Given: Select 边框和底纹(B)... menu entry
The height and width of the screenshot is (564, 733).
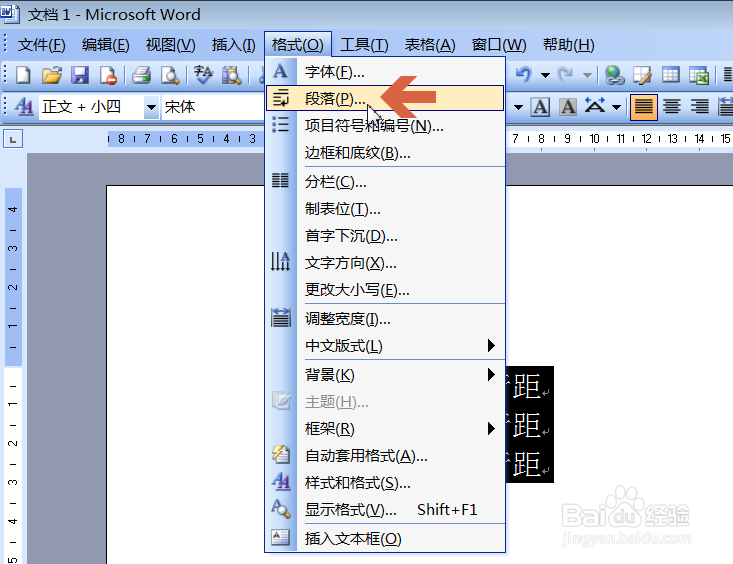Looking at the screenshot, I should (x=385, y=152).
